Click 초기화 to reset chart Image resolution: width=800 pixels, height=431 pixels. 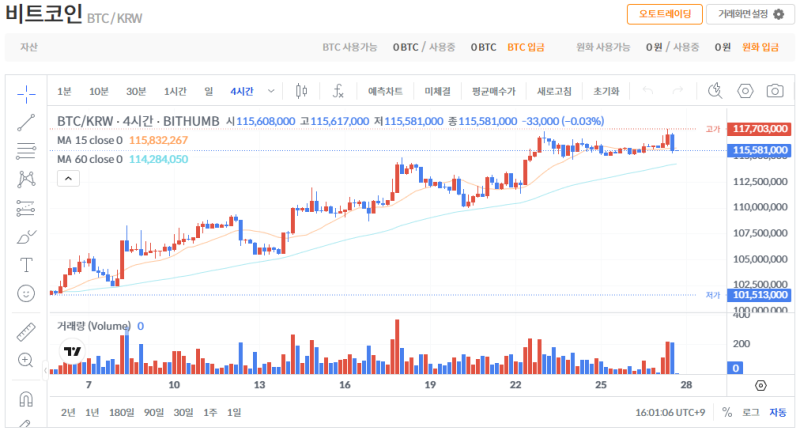coord(606,91)
